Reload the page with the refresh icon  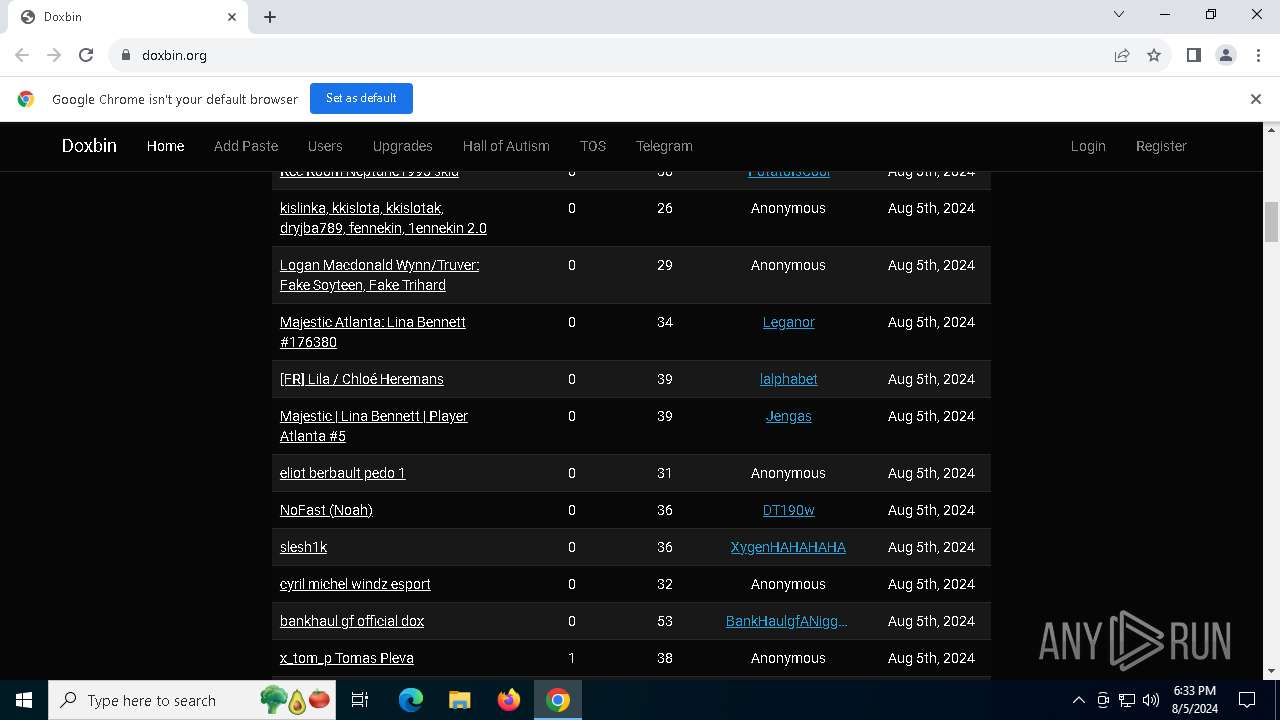[x=86, y=55]
